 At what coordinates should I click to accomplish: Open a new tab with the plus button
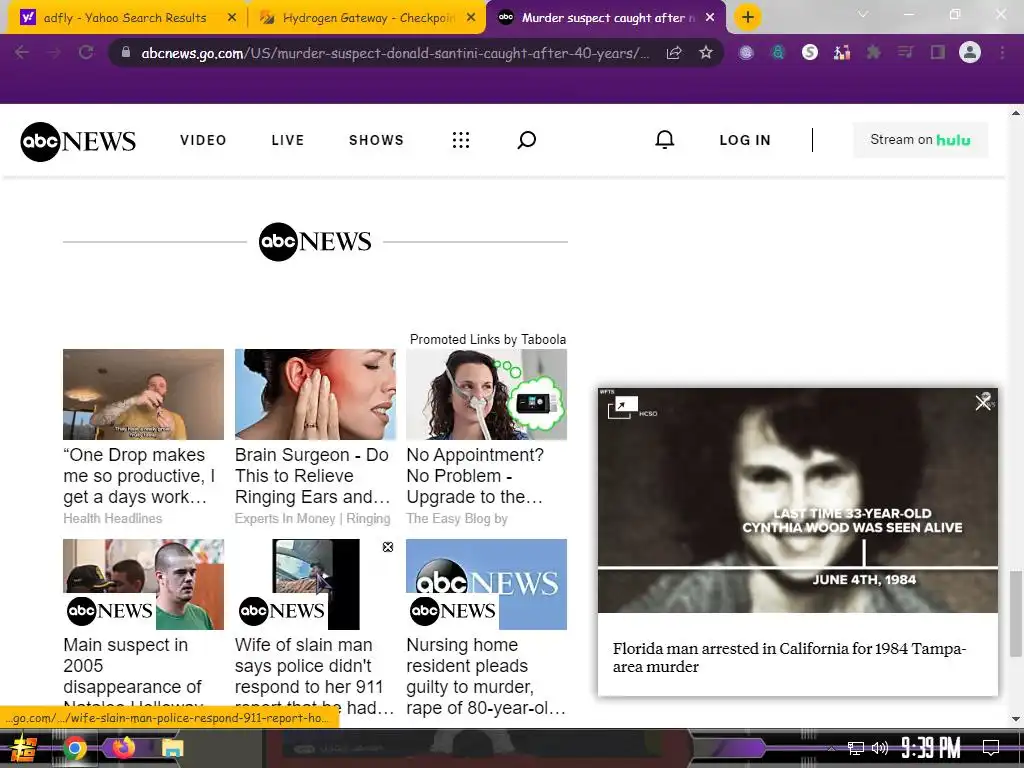(x=748, y=17)
